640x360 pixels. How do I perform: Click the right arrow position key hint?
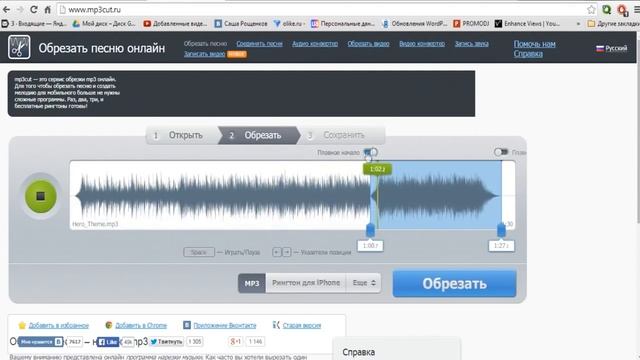pyautogui.click(x=287, y=252)
